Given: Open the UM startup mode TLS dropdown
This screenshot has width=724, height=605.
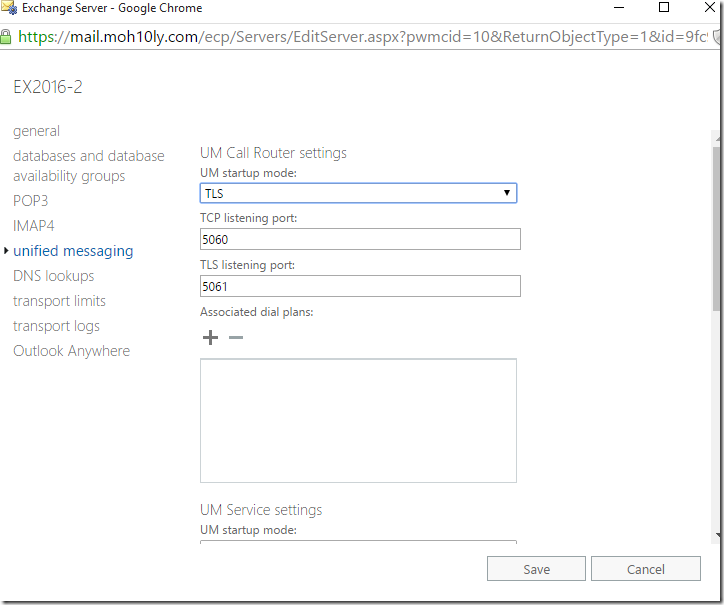Looking at the screenshot, I should tap(358, 193).
